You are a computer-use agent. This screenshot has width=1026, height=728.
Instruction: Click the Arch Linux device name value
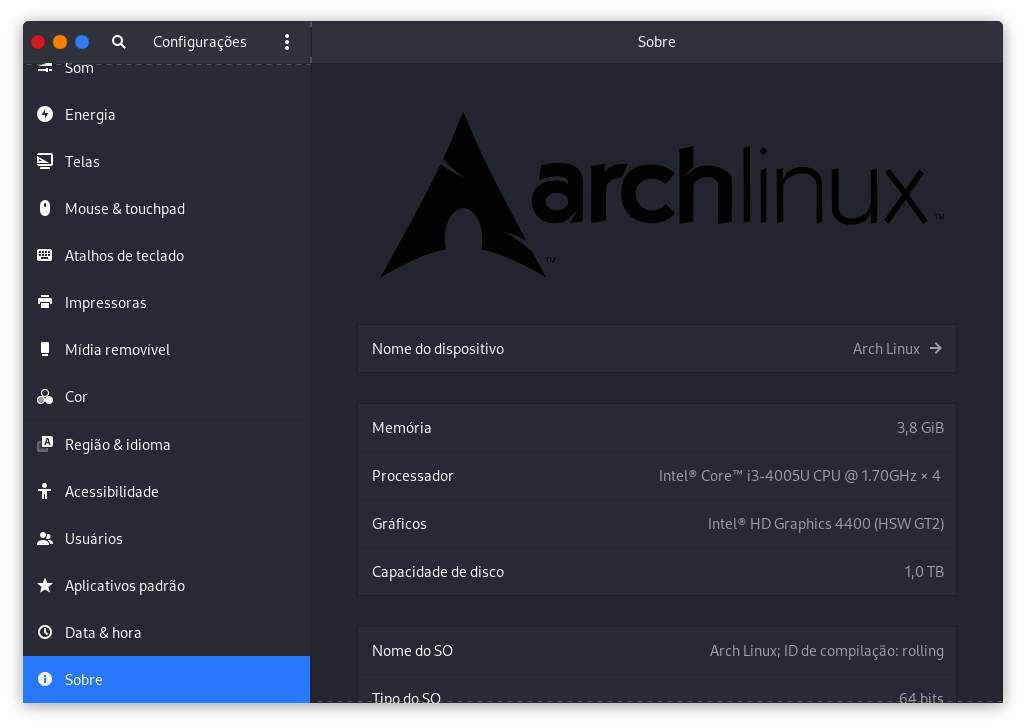click(886, 349)
